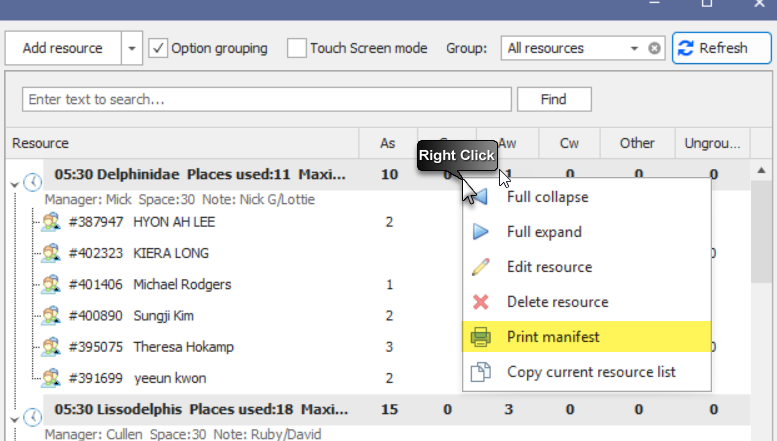The width and height of the screenshot is (777, 441).
Task: Collapse the 05:30 Lissodelphis group
Action: pyautogui.click(x=14, y=420)
